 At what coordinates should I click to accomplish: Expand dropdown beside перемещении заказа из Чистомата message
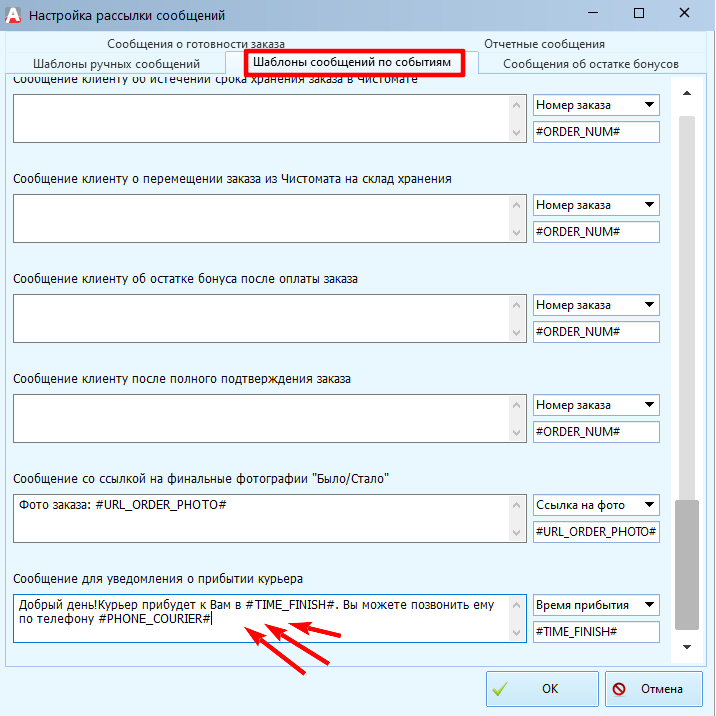click(x=596, y=205)
